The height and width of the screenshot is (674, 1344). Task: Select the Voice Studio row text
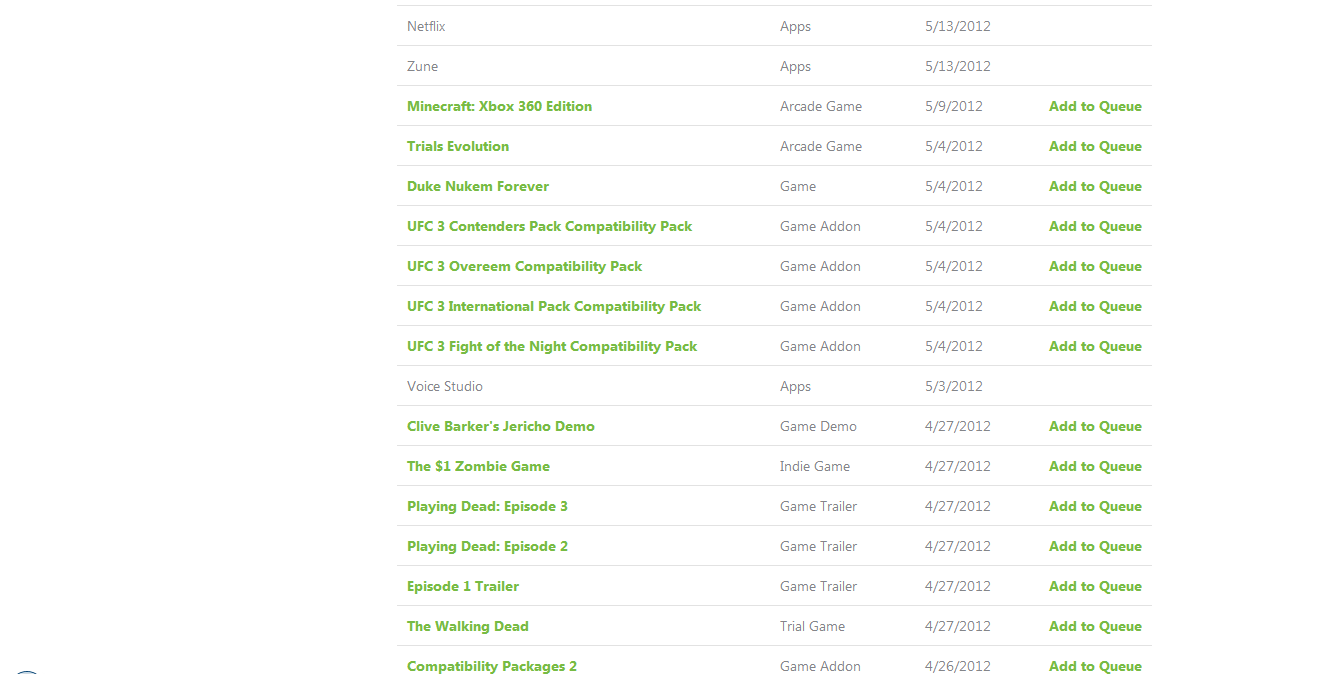pos(445,386)
